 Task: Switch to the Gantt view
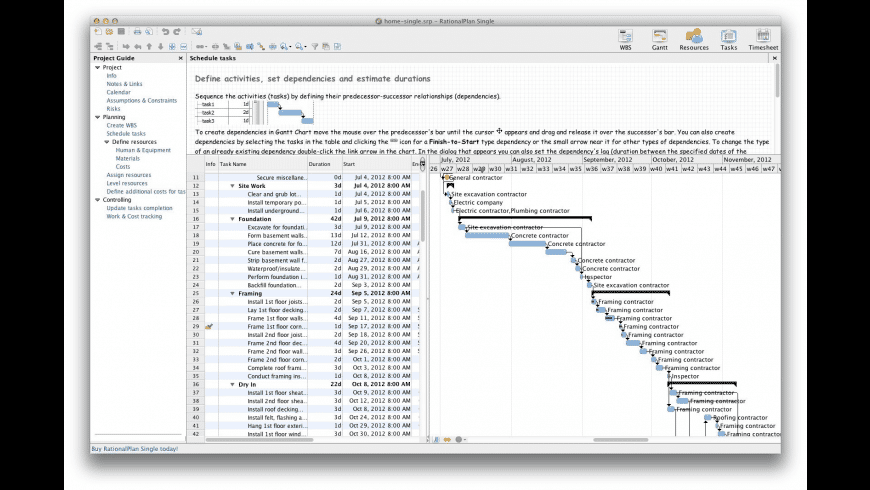coord(659,40)
